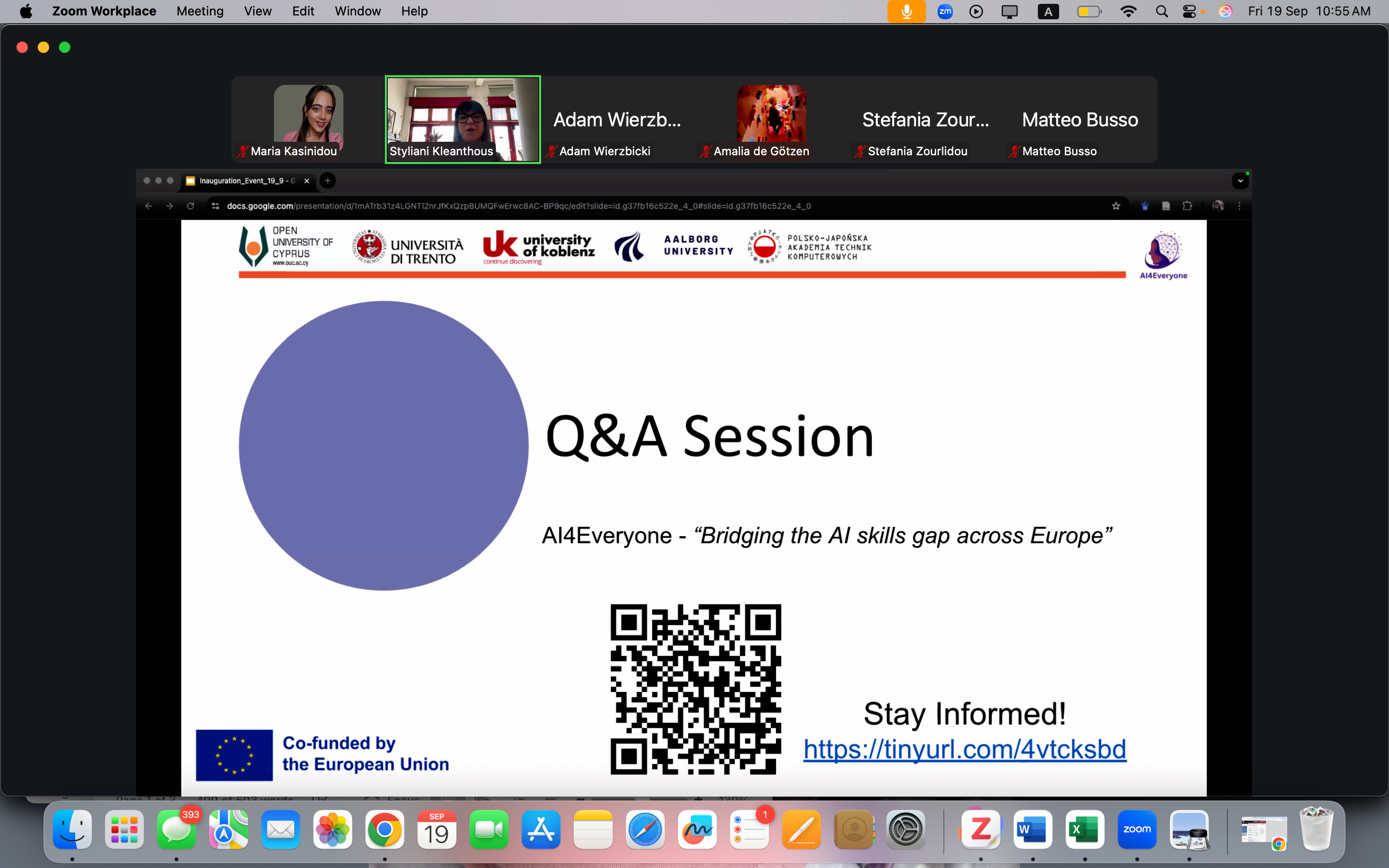Screen dimensions: 1389x868
Task: Open Google Chrome from the Dock
Action: coord(384,829)
